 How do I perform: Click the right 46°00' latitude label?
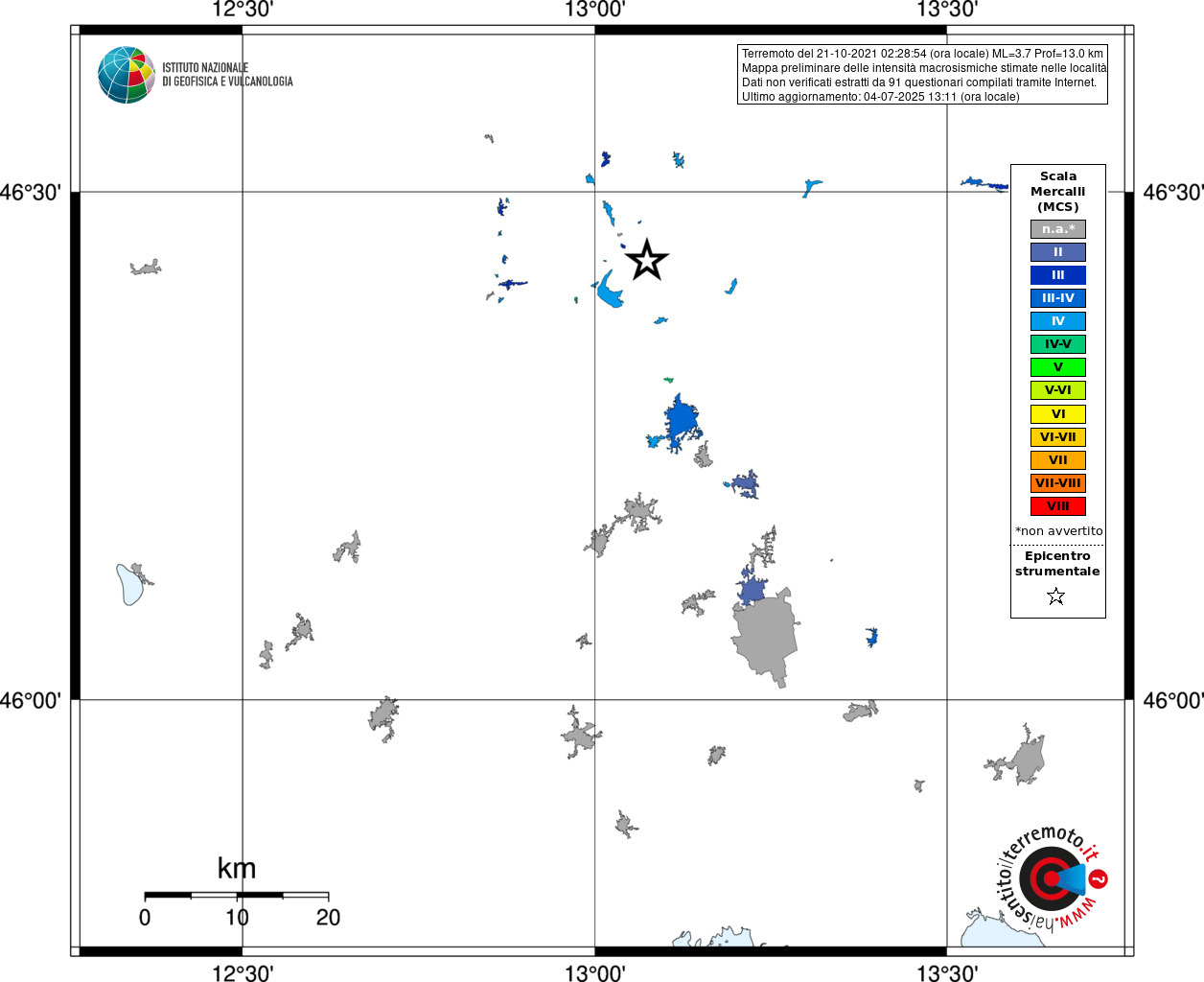1173,701
